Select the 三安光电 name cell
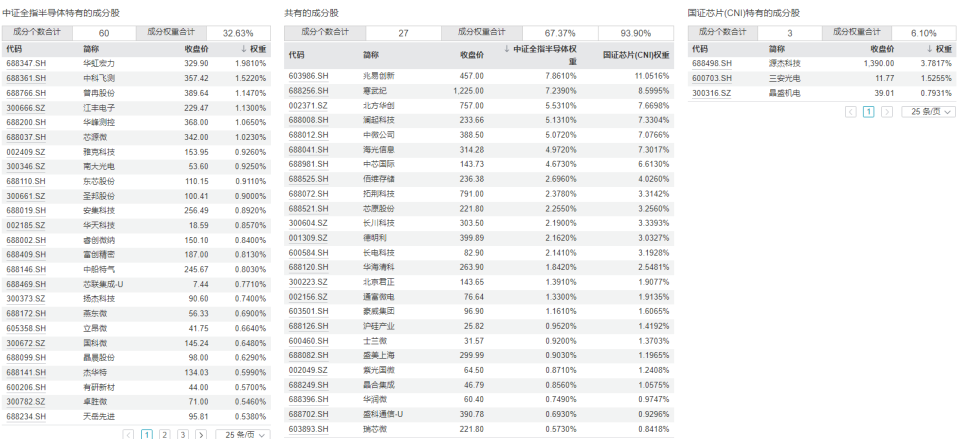 (785, 78)
